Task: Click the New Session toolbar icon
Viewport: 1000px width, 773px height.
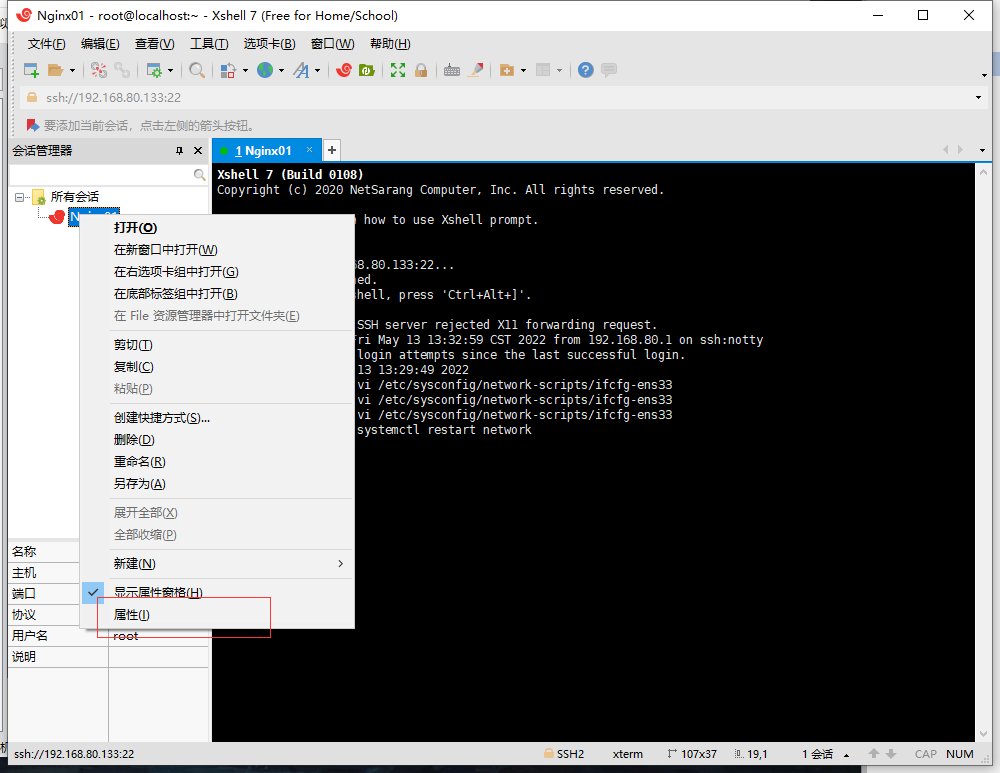Action: 31,70
